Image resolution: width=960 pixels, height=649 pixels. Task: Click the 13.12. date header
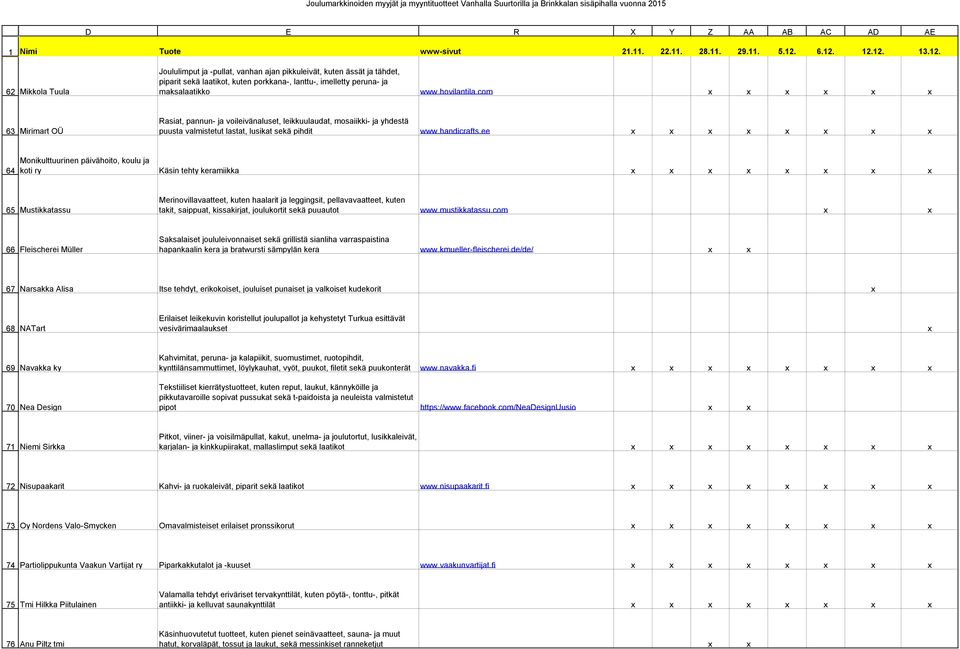[x=929, y=51]
